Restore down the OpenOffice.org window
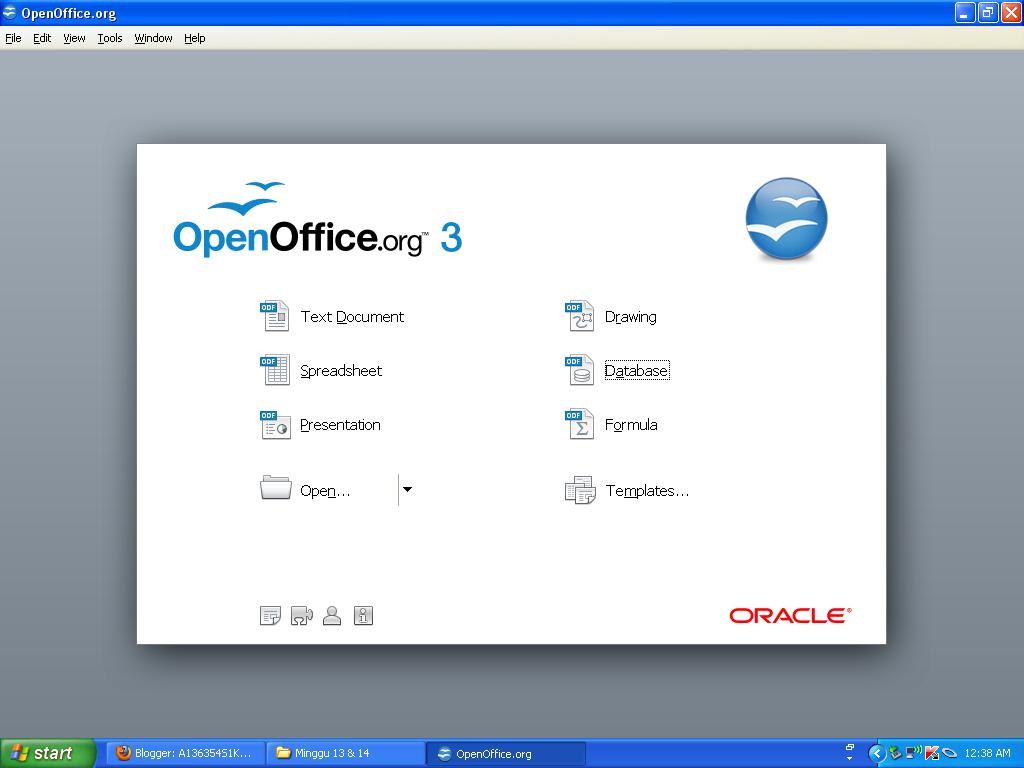This screenshot has width=1024, height=768. pyautogui.click(x=988, y=12)
